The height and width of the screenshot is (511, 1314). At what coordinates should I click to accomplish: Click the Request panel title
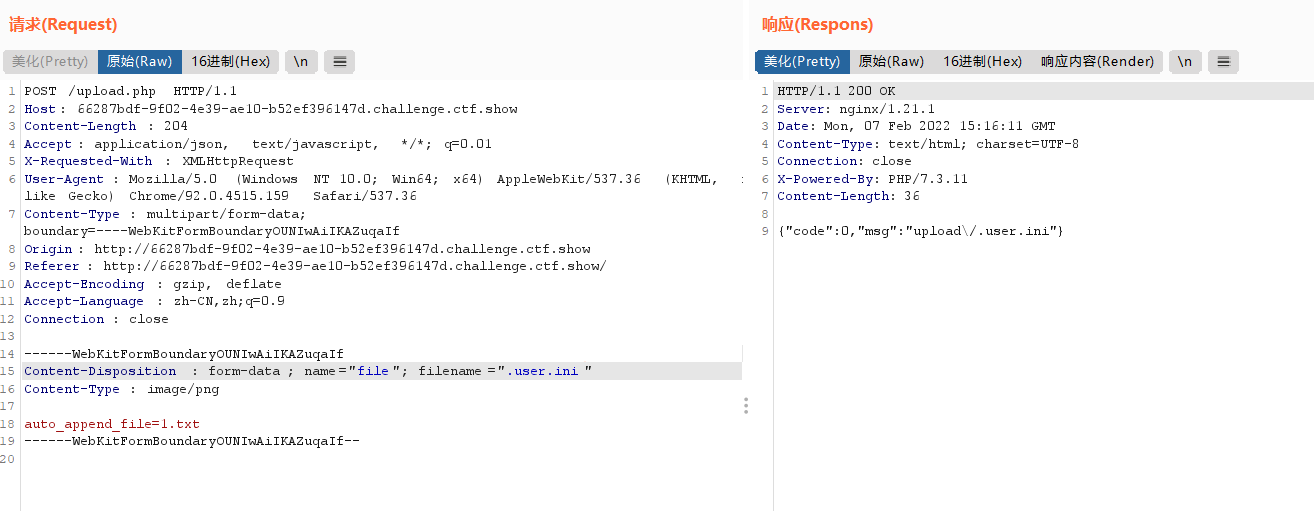point(63,24)
